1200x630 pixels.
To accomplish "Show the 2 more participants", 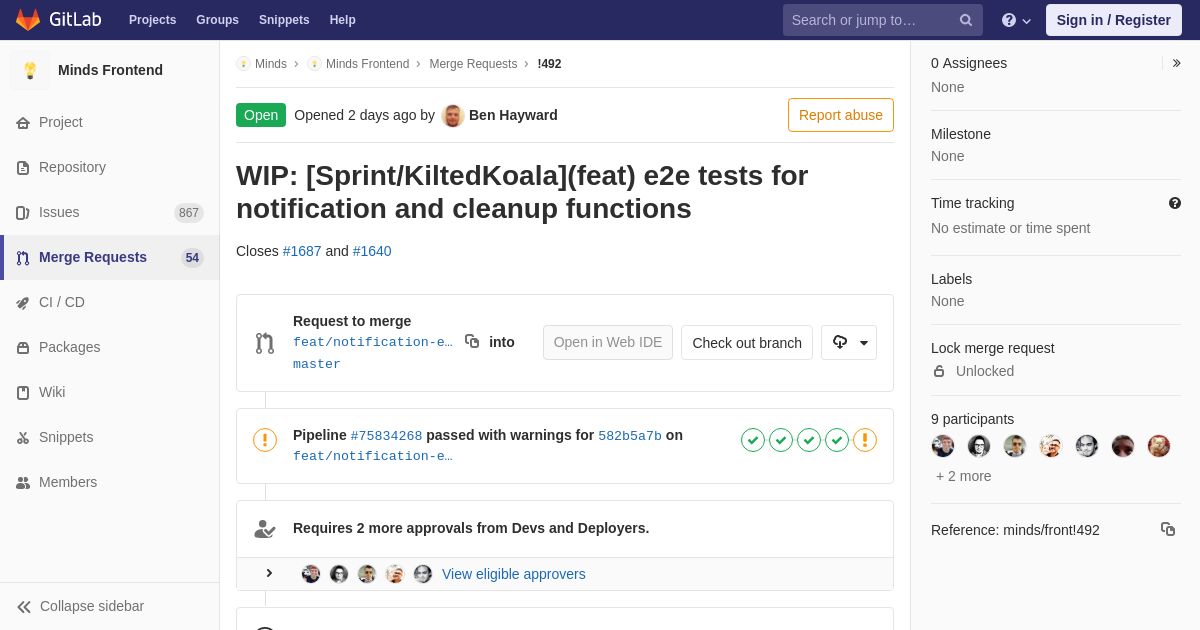I will point(964,476).
